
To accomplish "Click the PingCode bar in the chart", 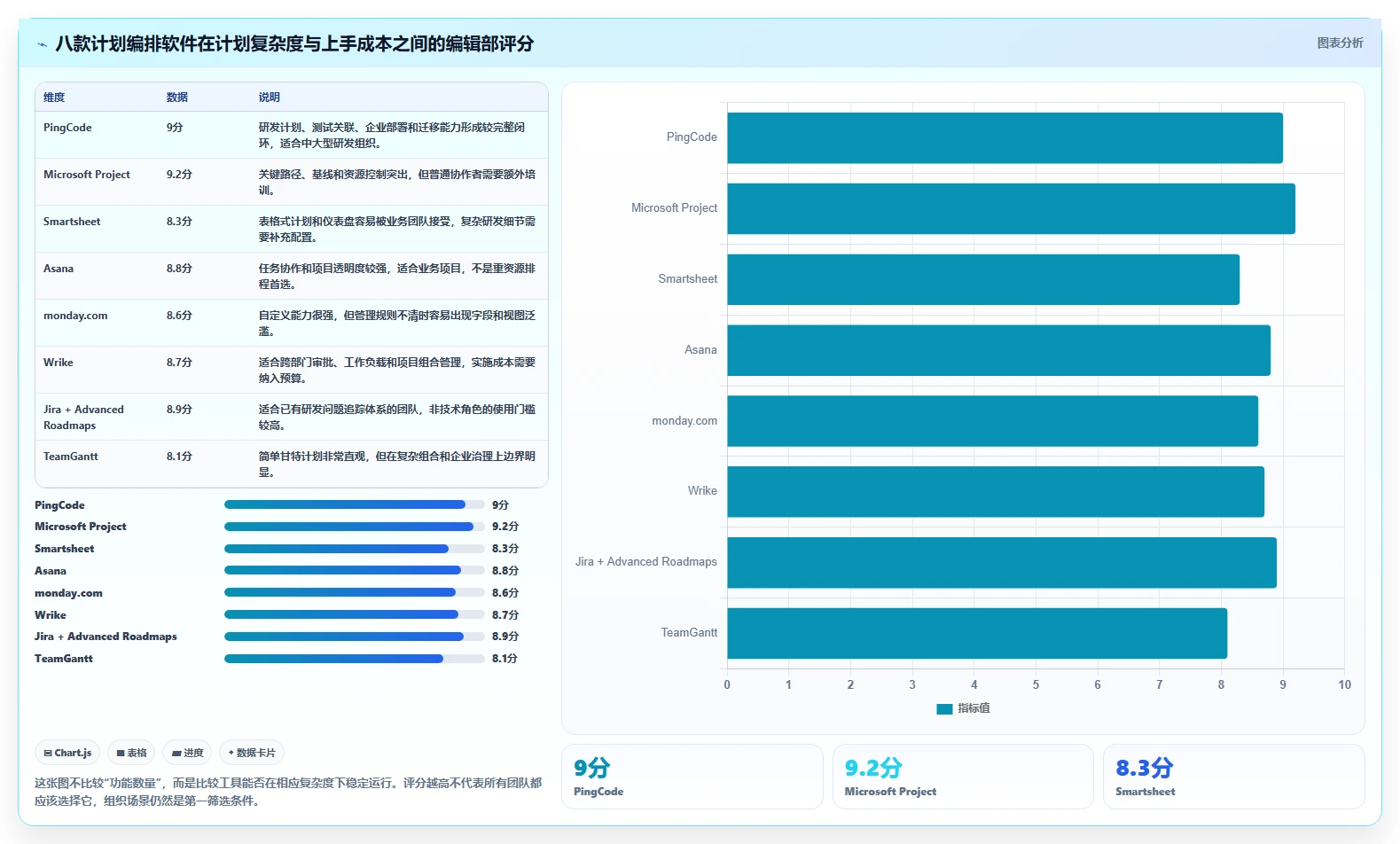I will [x=1005, y=137].
